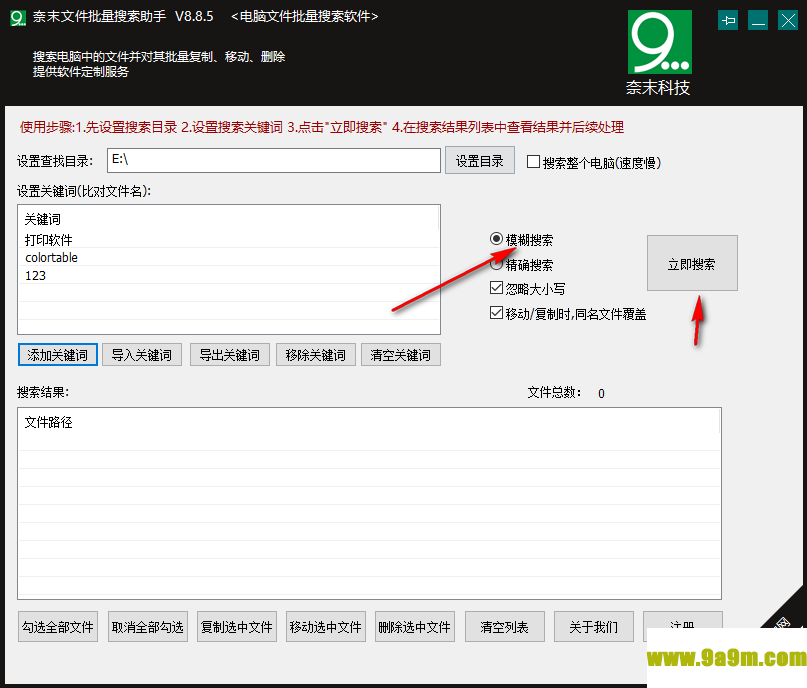Click the app logo icon in title bar
This screenshot has height=688, width=807.
(x=17, y=18)
